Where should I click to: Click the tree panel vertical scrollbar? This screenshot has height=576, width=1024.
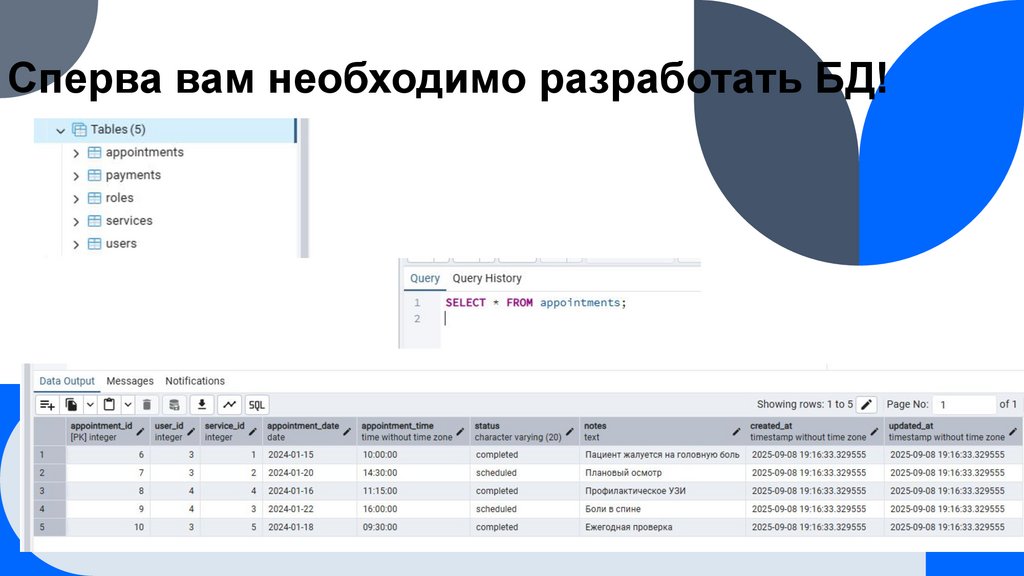(304, 188)
